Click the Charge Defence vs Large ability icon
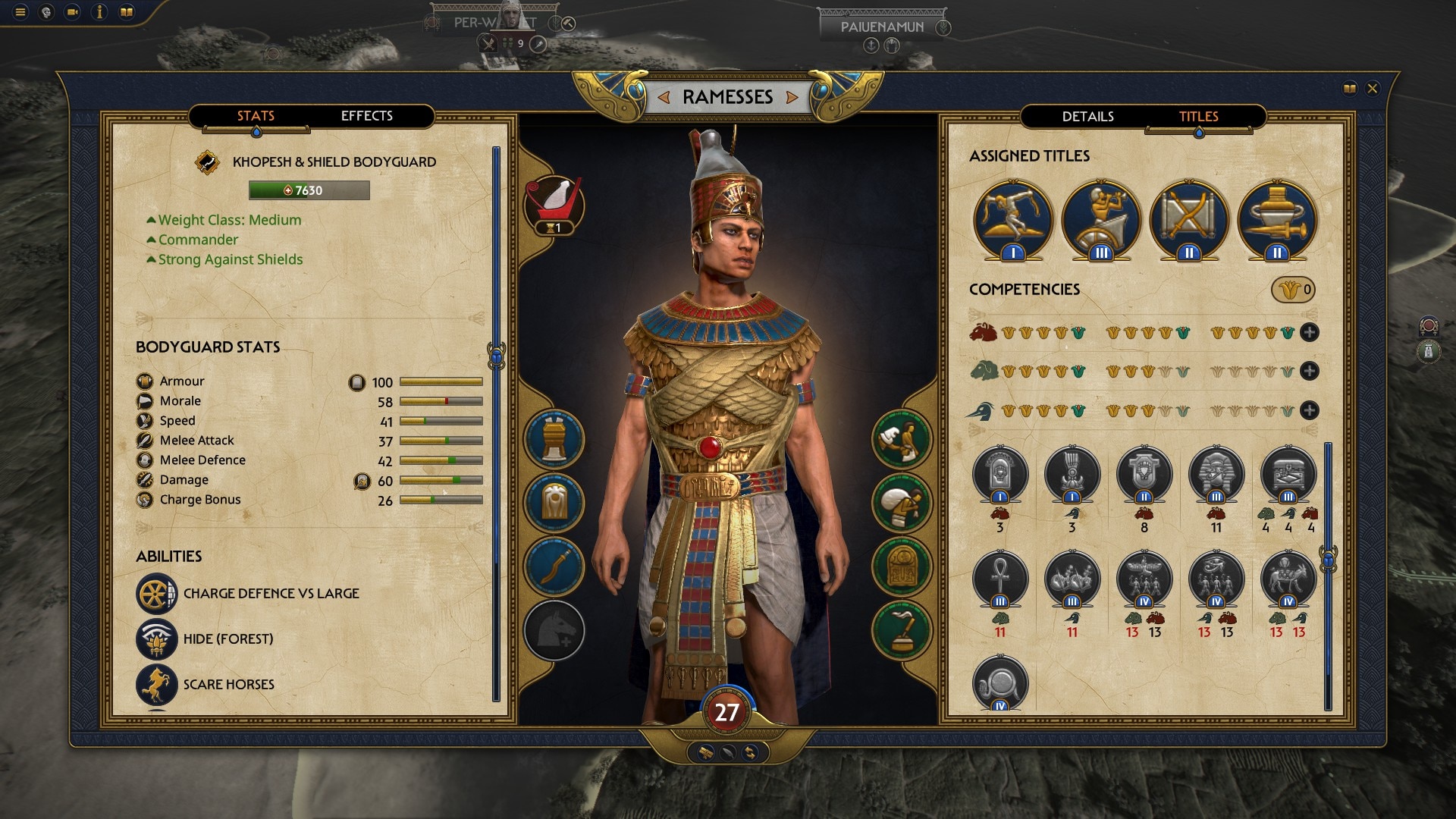This screenshot has width=1456, height=819. coord(157,593)
